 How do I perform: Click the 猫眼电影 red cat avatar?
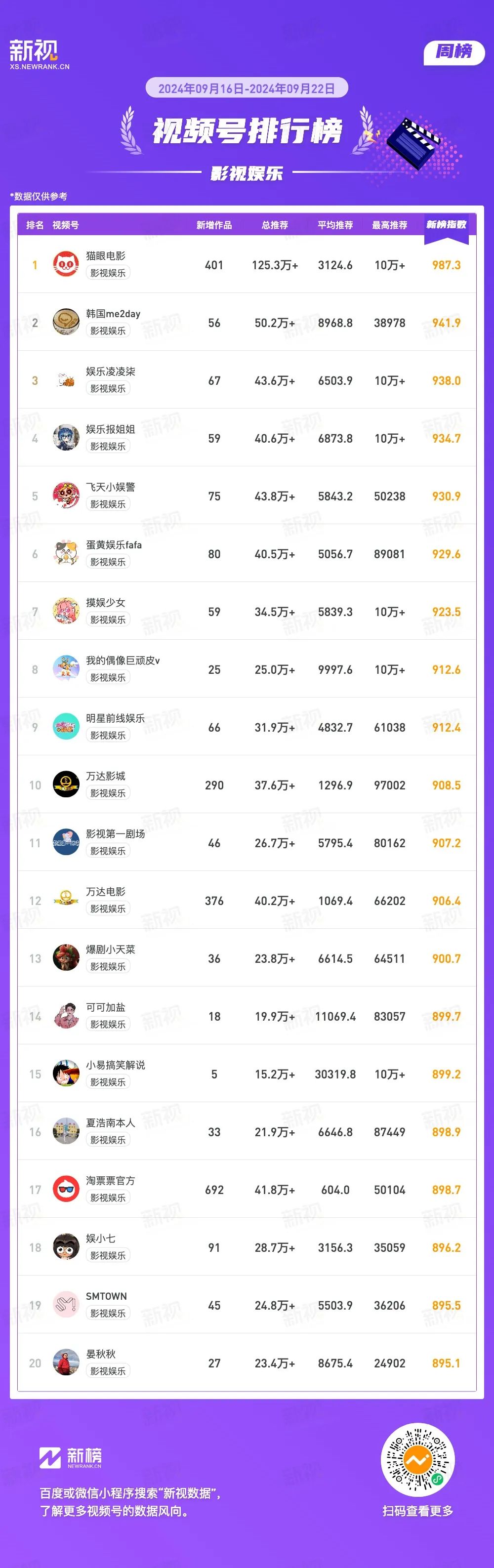click(x=66, y=264)
